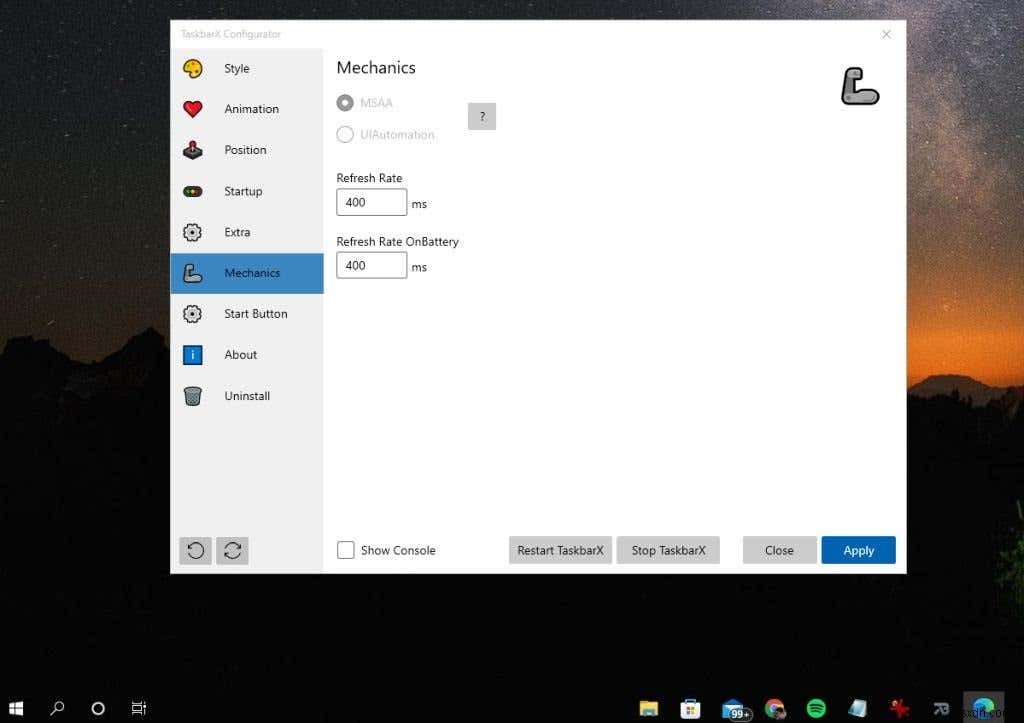Click the Windows Start button
This screenshot has height=723, width=1024.
coord(16,708)
